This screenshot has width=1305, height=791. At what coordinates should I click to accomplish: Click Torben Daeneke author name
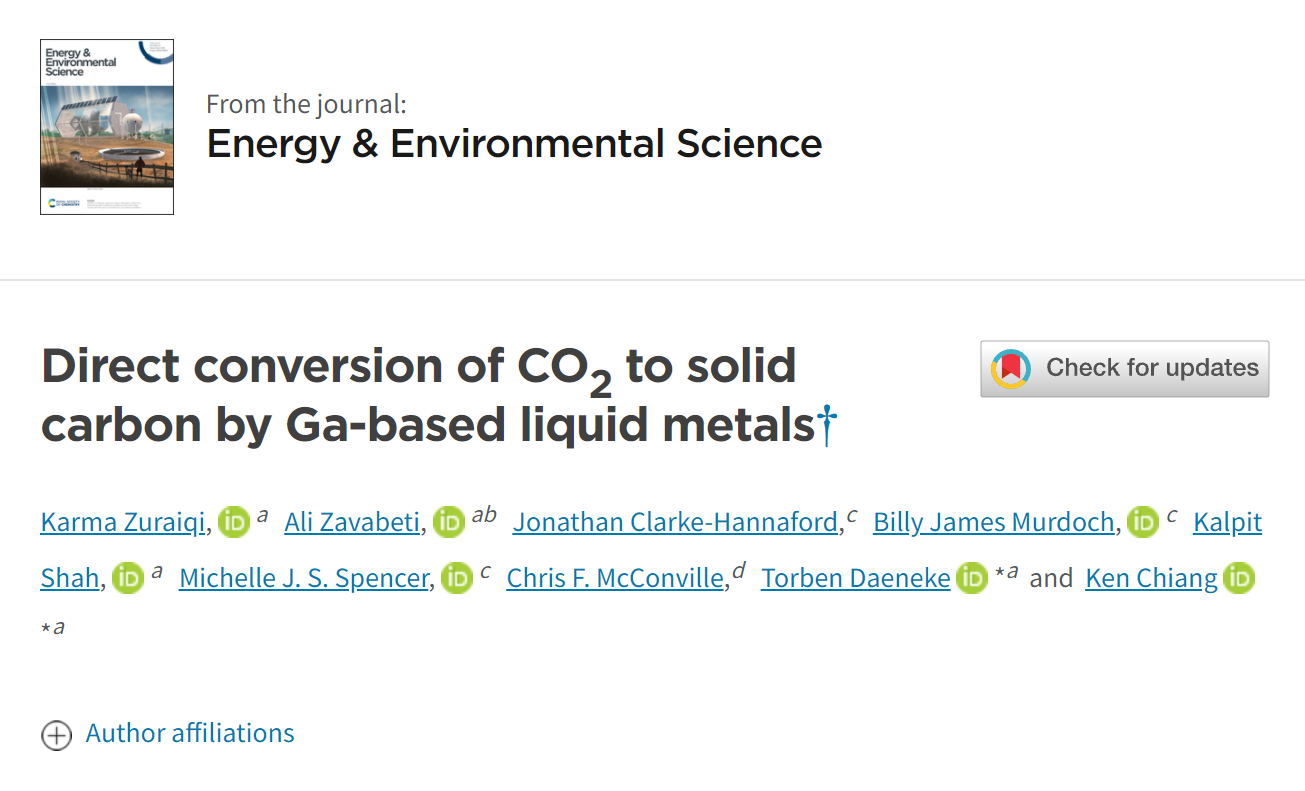pos(855,578)
